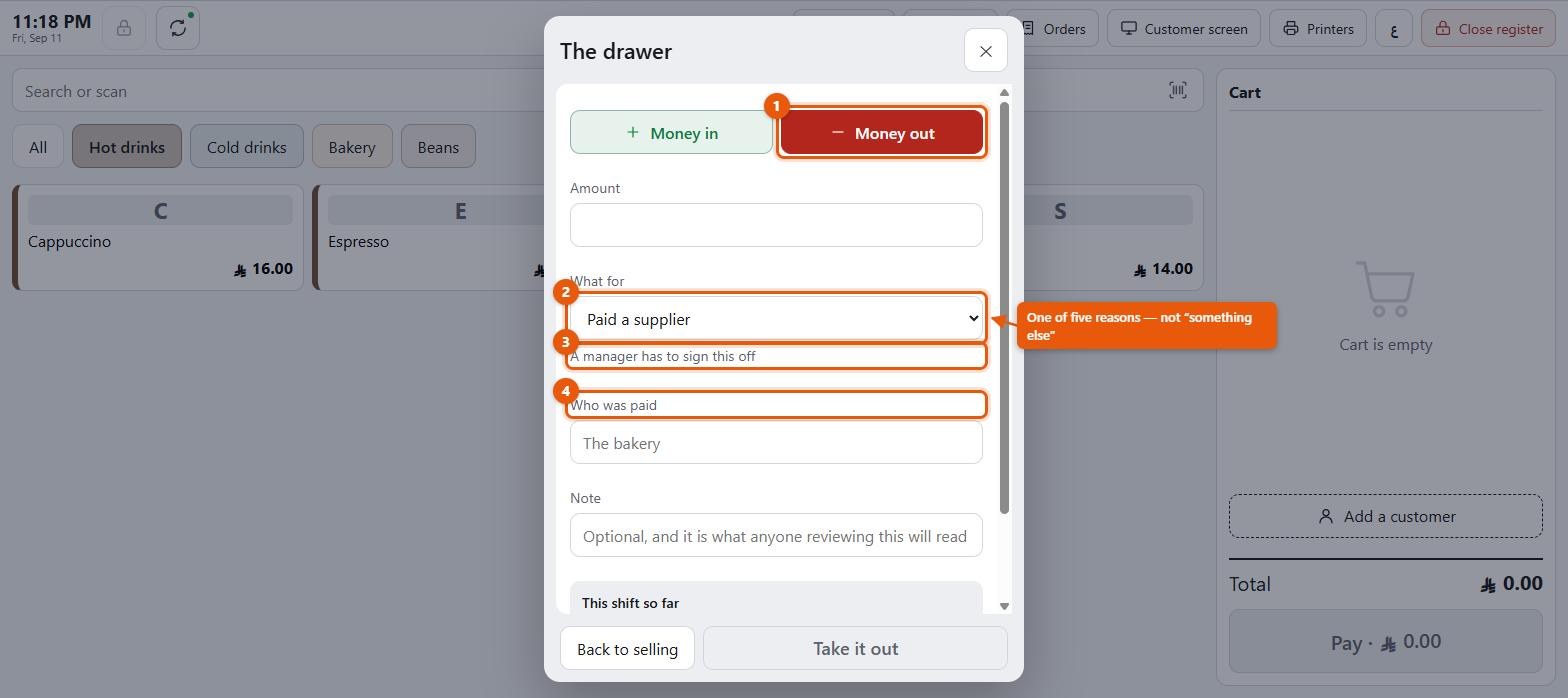Switch to the Bakery category
Screen dimensions: 1568x698
(352, 146)
